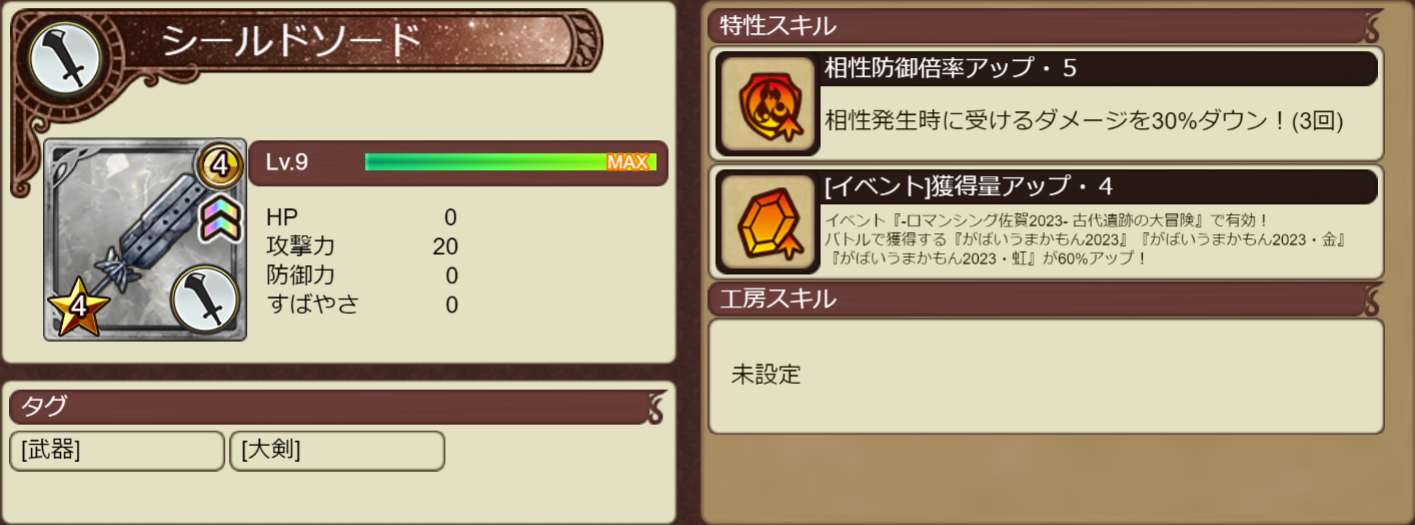Open the 工房スキル section header

pos(1045,298)
